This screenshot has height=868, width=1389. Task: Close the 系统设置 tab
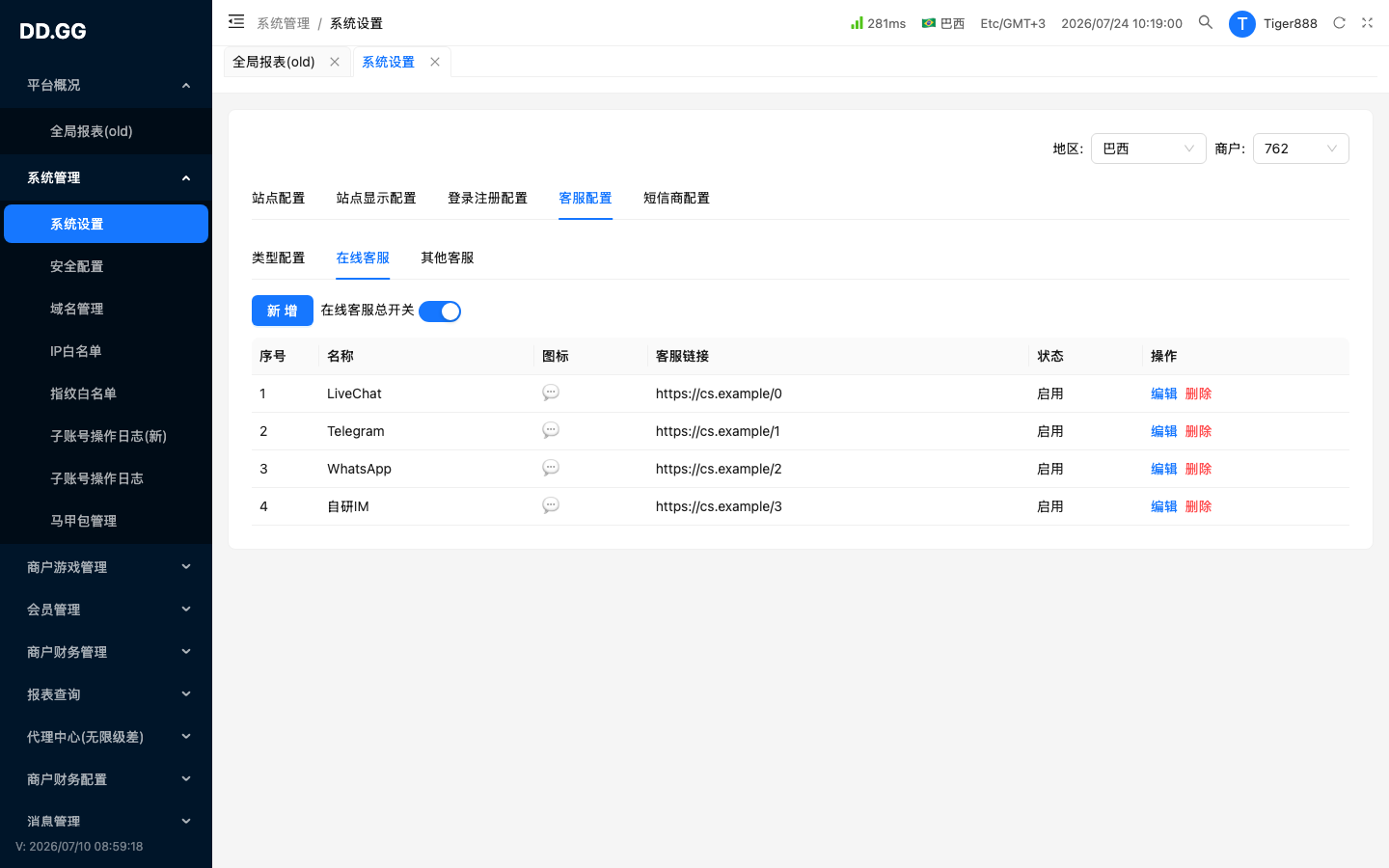tap(435, 62)
